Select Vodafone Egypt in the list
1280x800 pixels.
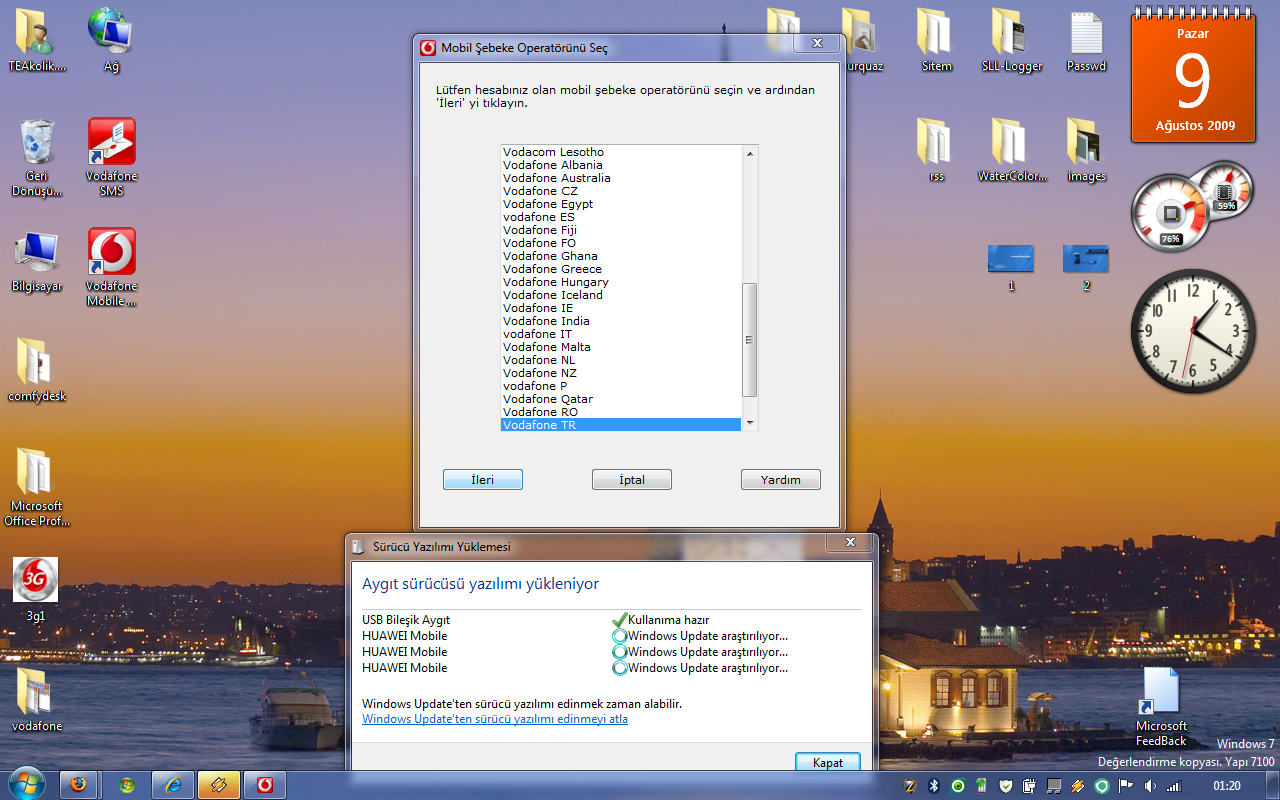point(621,204)
